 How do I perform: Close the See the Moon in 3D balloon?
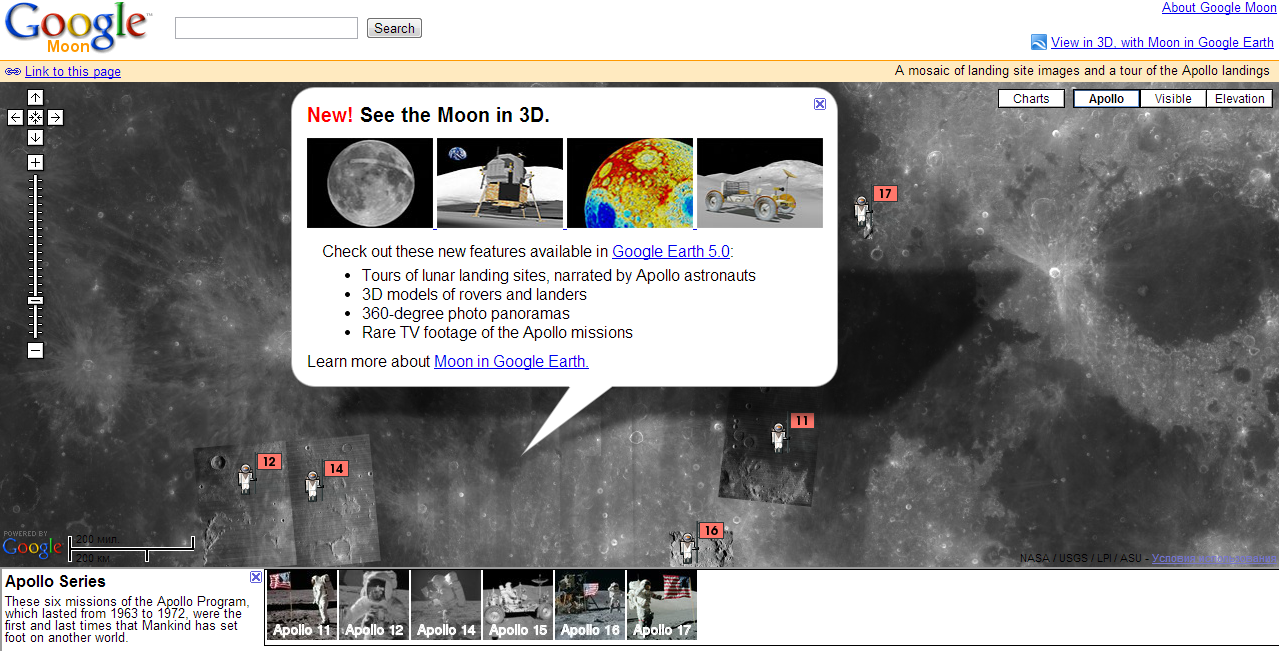[x=820, y=104]
